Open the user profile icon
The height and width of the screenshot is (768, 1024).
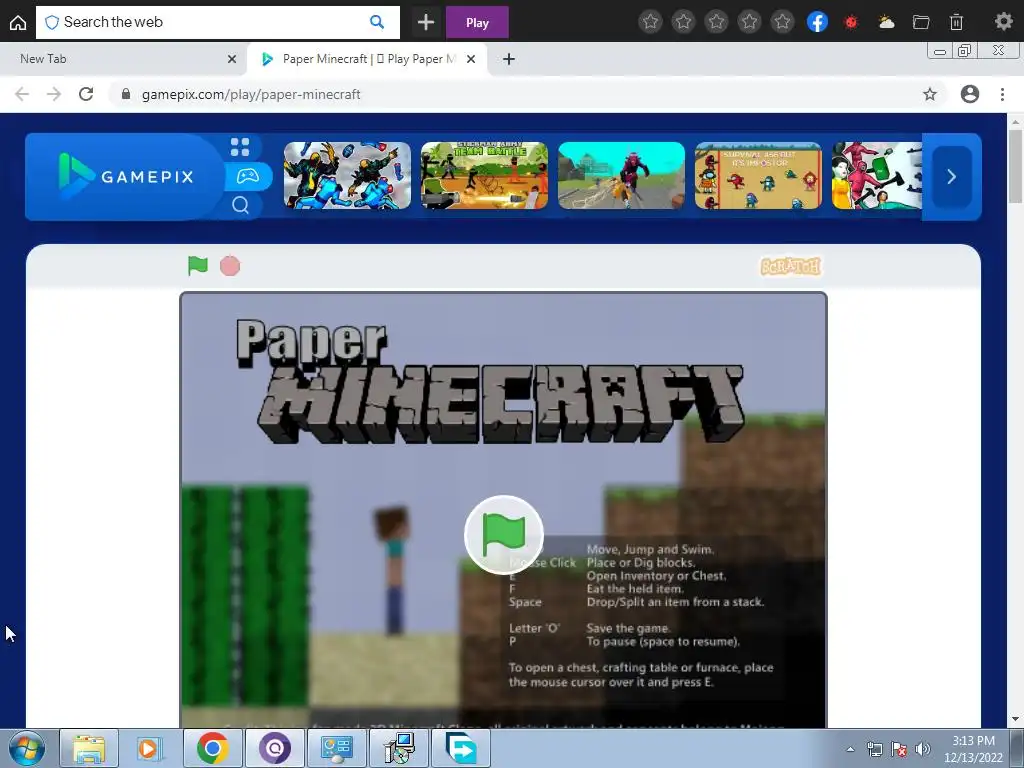click(970, 94)
